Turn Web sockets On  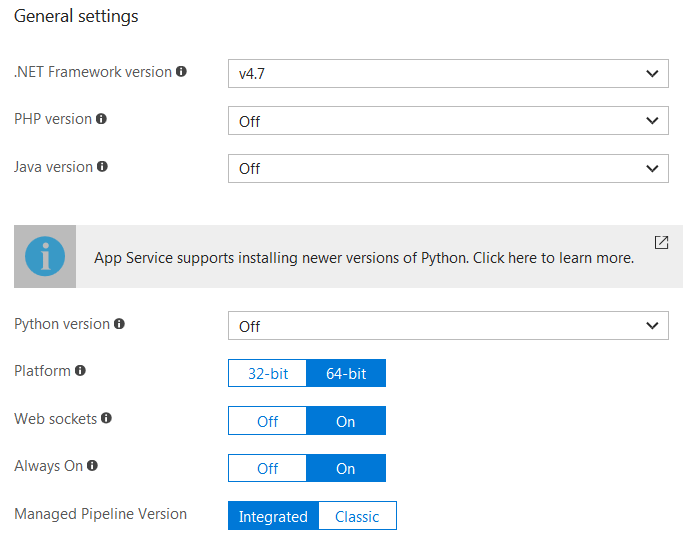point(346,421)
